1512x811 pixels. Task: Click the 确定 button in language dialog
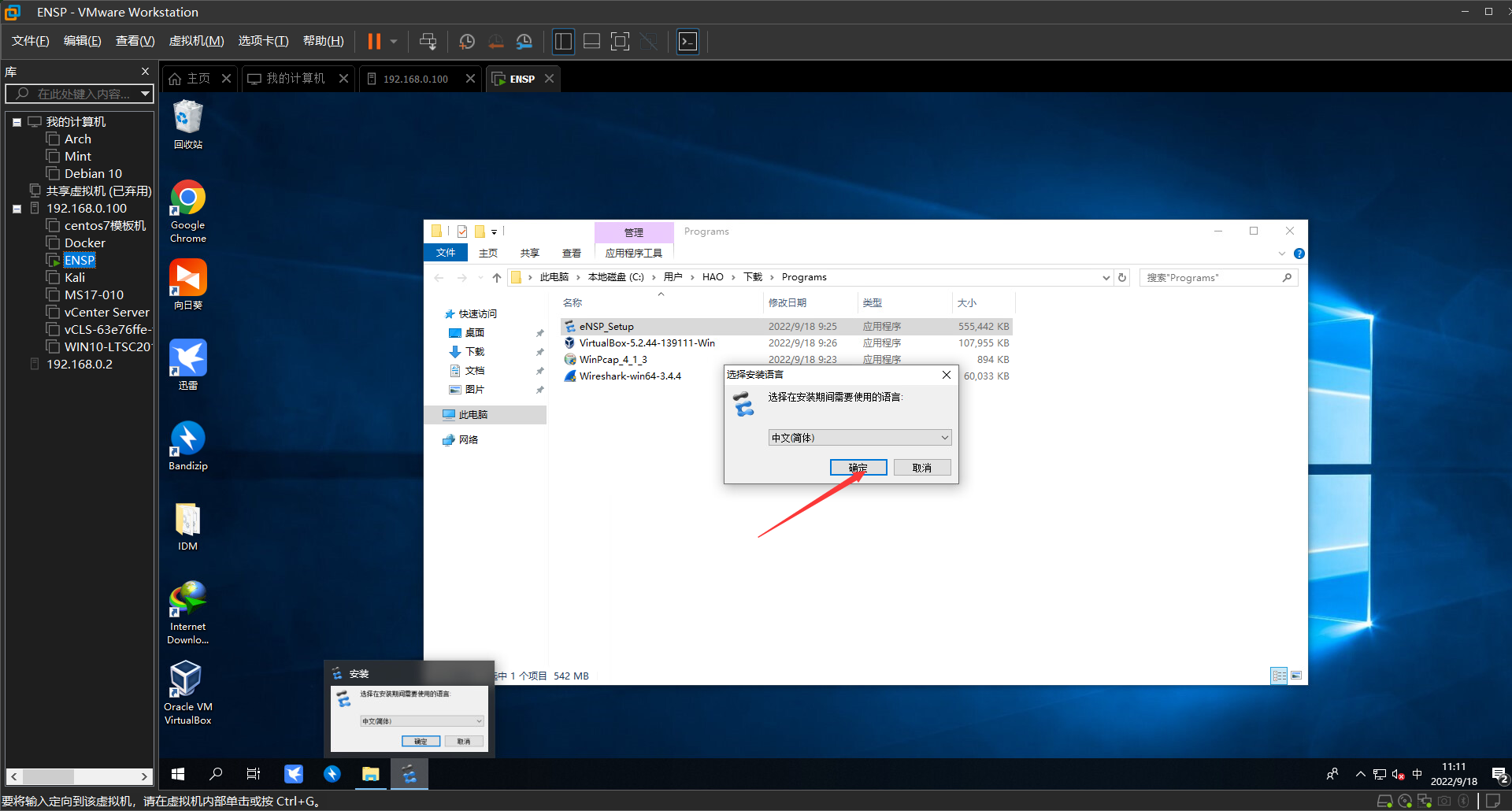coord(858,468)
